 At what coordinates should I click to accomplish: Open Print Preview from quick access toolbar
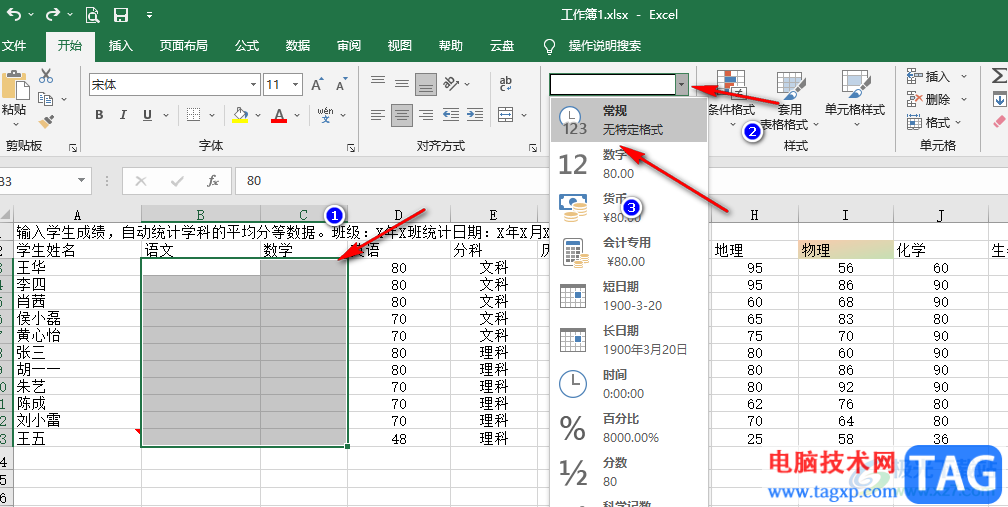[x=93, y=14]
